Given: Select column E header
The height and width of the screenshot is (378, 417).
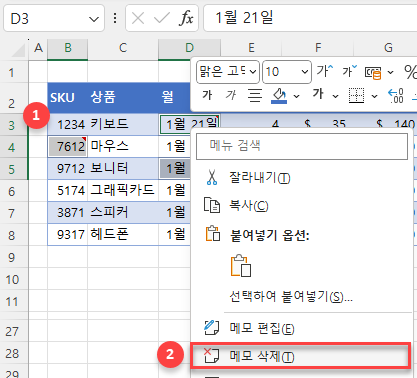Looking at the screenshot, I should coord(251,49).
